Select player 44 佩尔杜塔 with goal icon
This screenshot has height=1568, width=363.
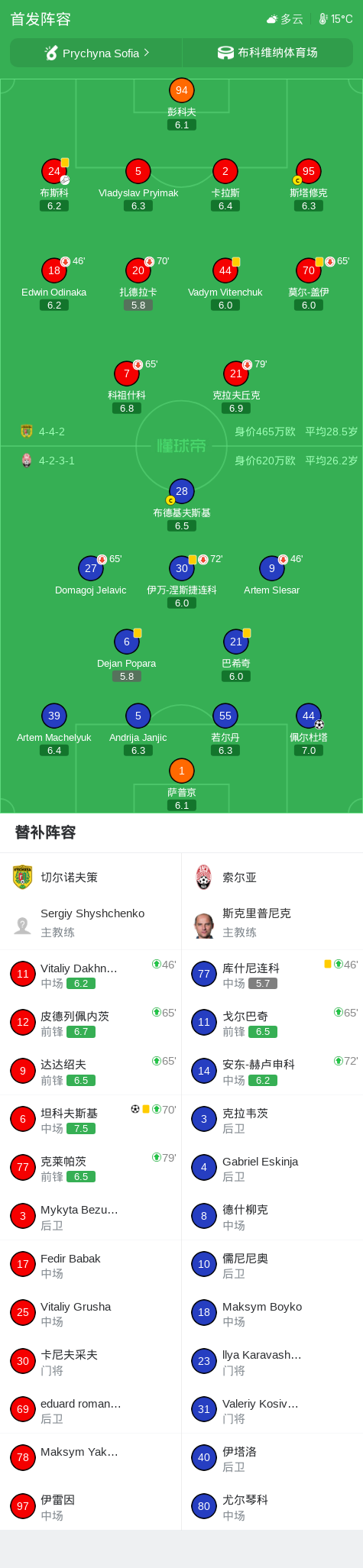click(308, 716)
